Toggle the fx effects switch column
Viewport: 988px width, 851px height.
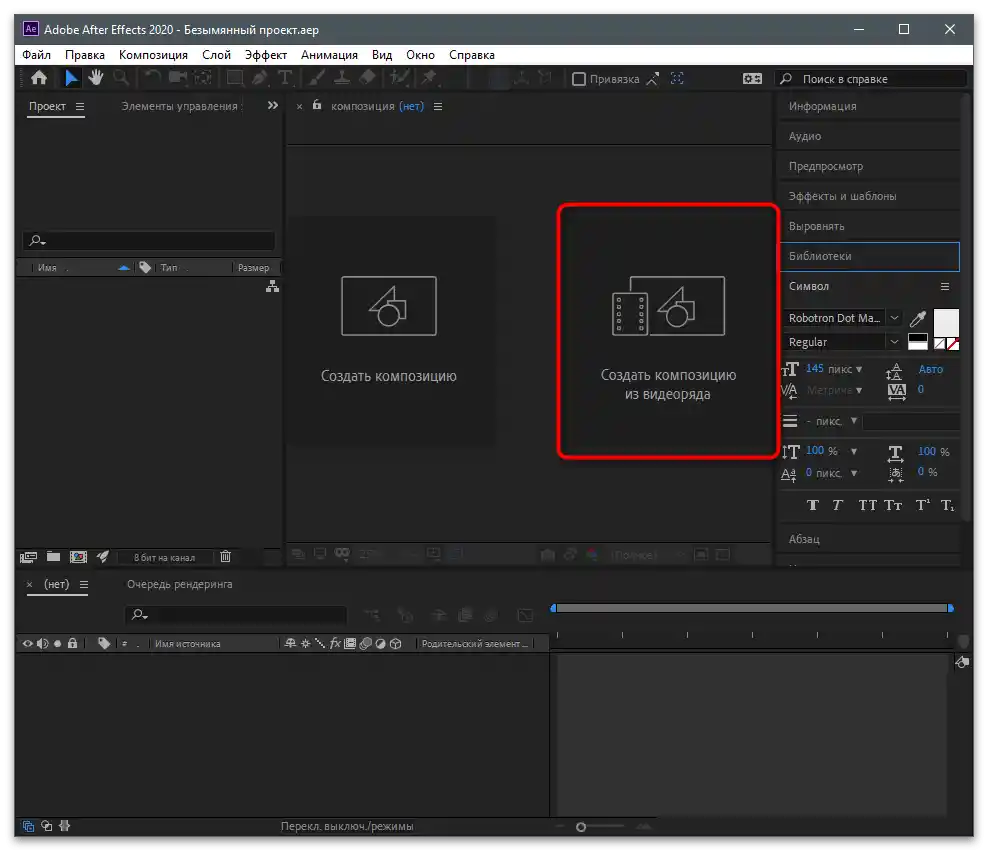pos(335,643)
